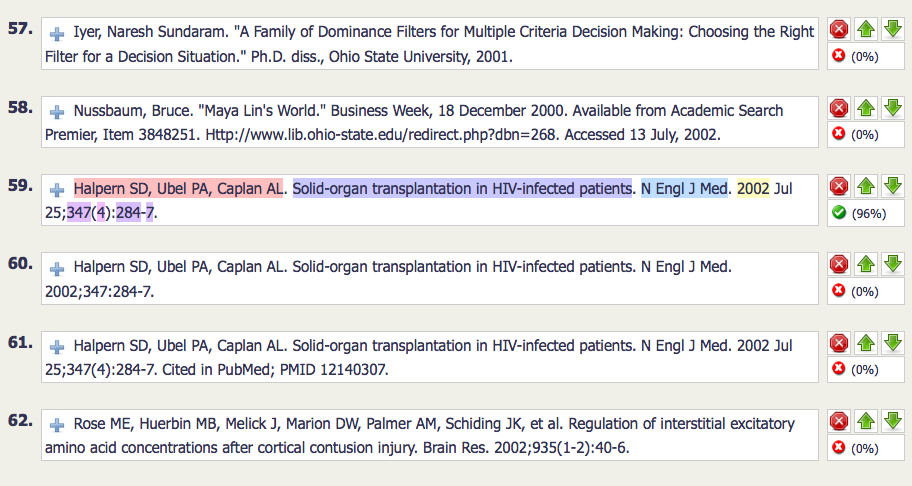Delete reference 60 using red X icon

point(839,265)
